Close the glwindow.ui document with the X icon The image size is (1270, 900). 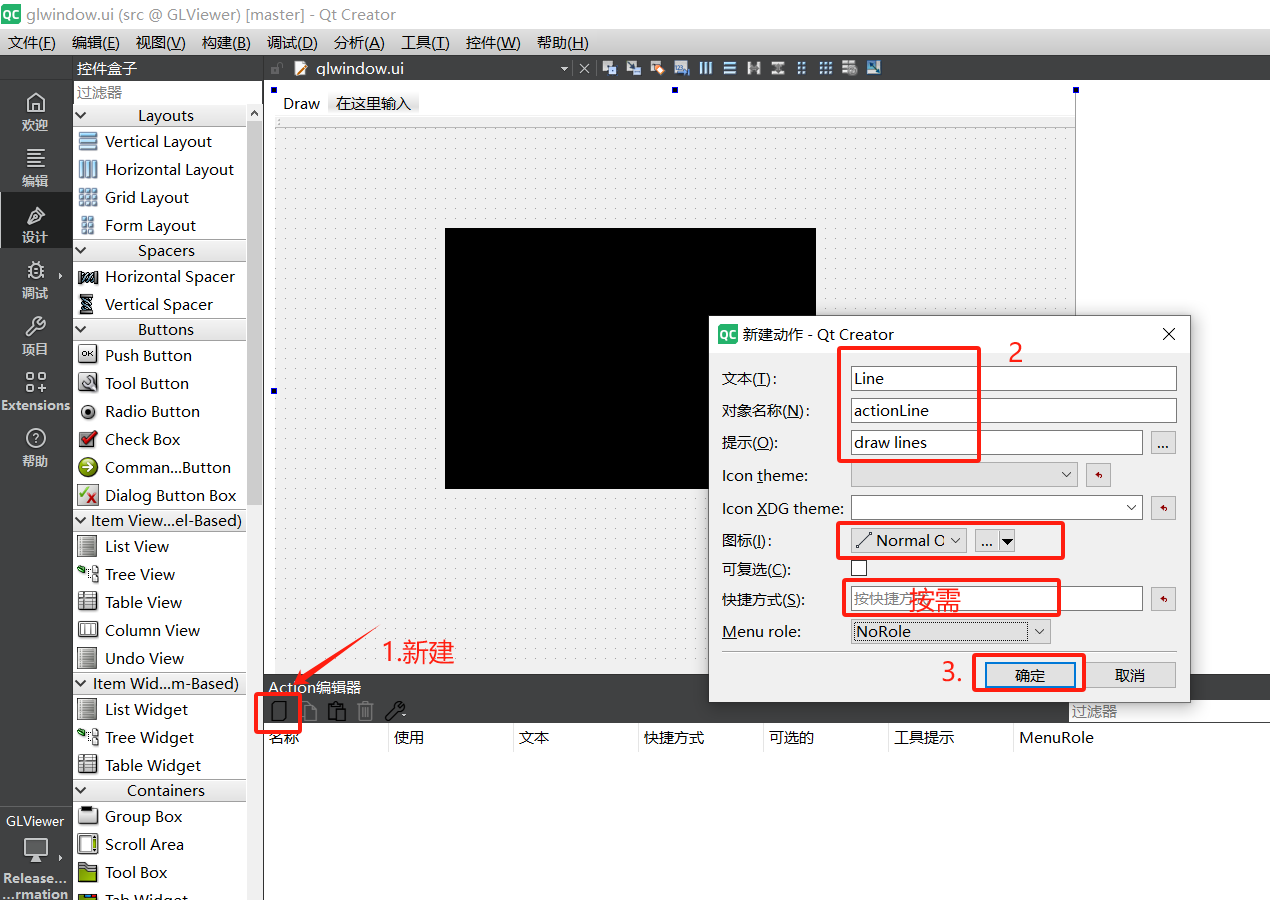tap(585, 68)
